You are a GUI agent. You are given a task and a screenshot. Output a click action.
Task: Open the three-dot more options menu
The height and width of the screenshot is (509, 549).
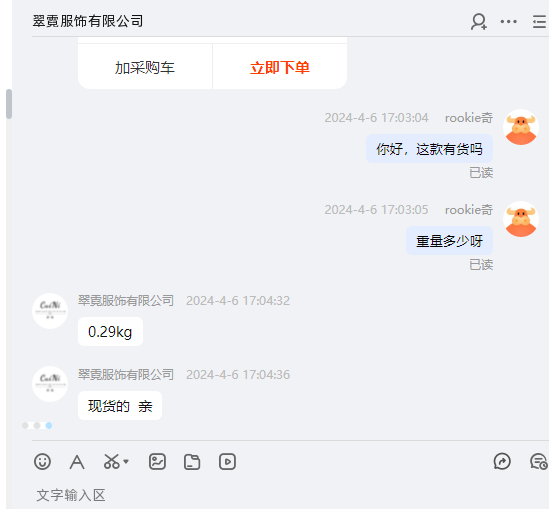point(508,22)
